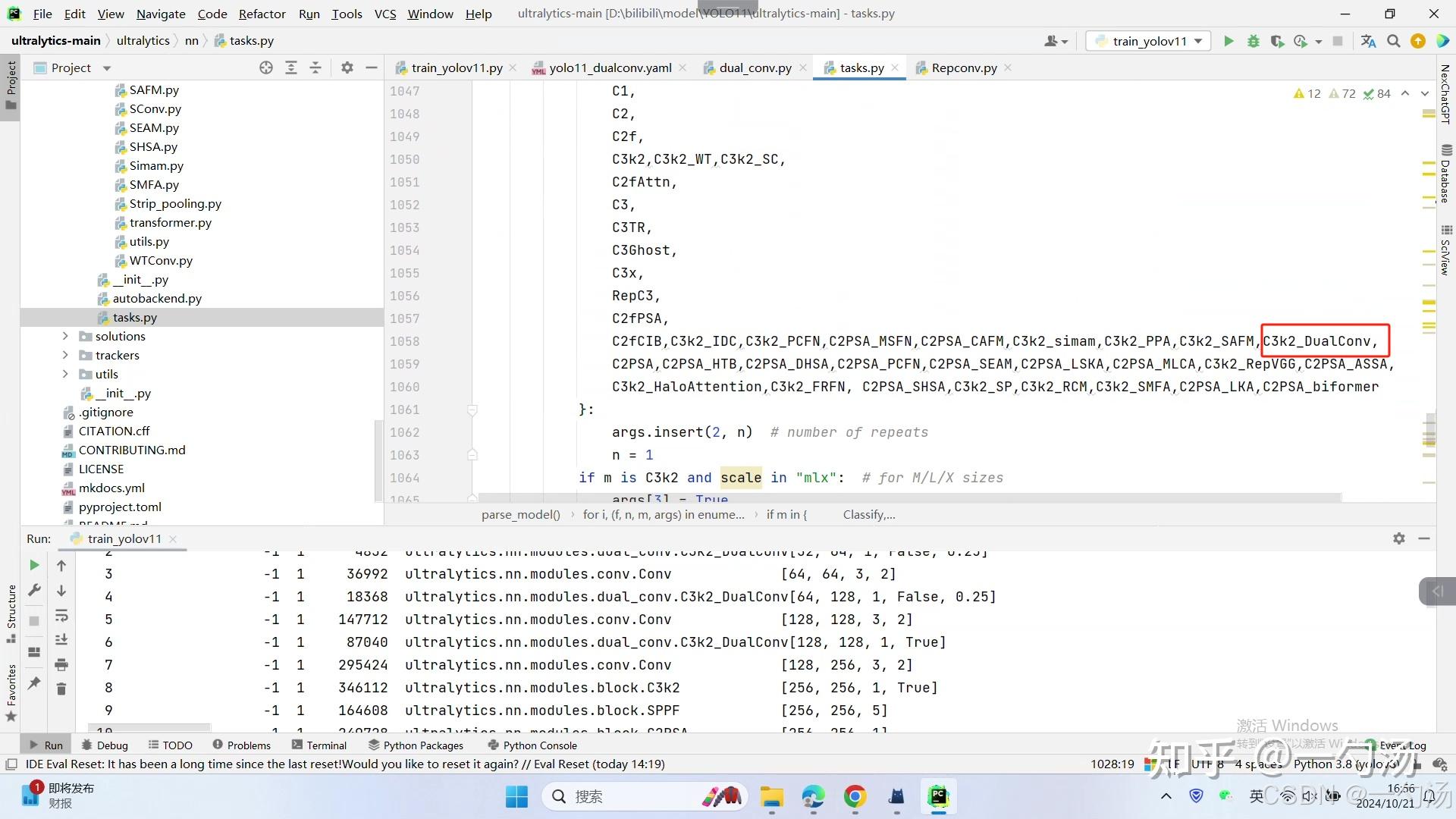Image resolution: width=1456 pixels, height=819 pixels.
Task: Click the print icon in Run panel
Action: pos(61,664)
